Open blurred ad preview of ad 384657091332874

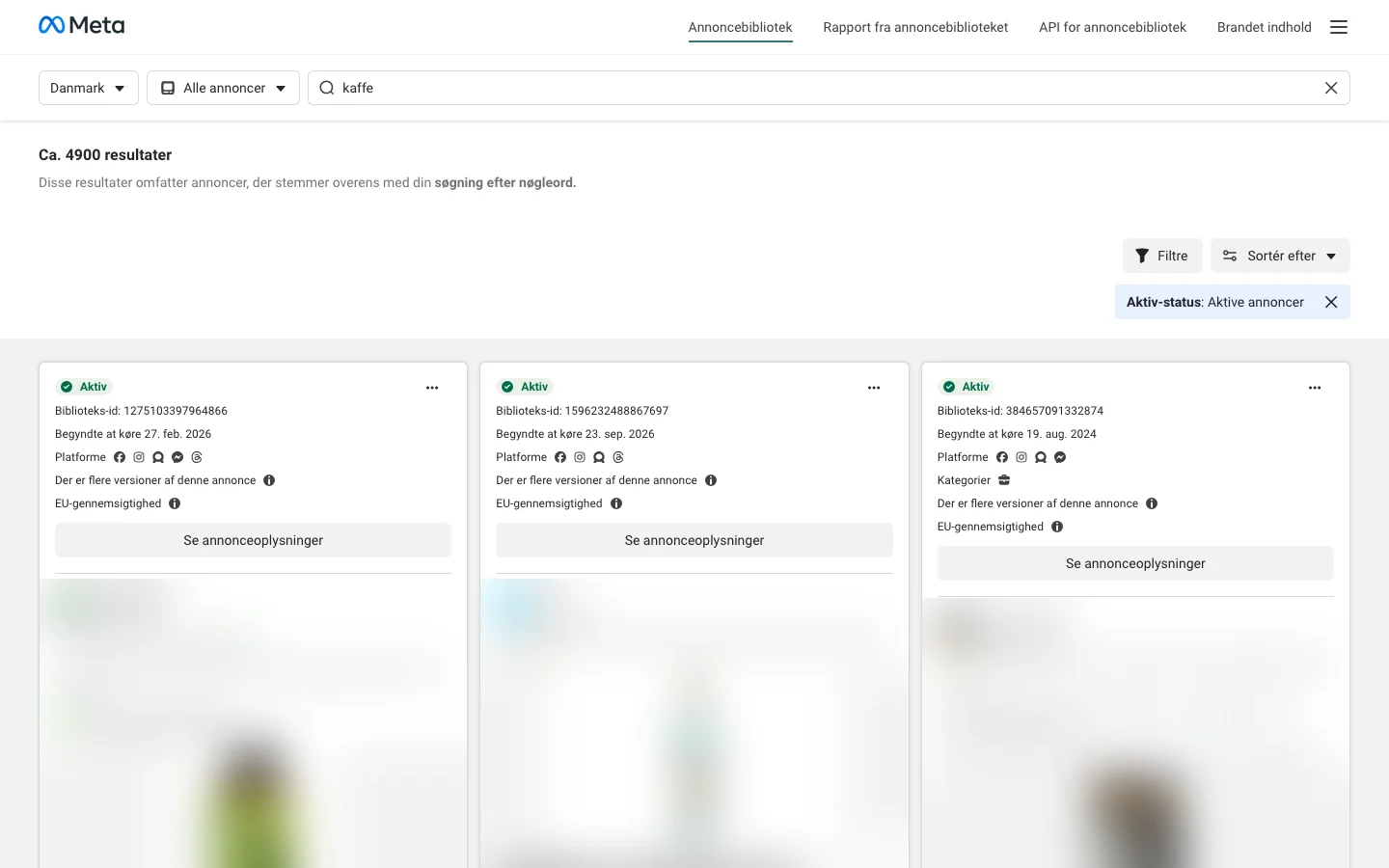coord(1135,735)
